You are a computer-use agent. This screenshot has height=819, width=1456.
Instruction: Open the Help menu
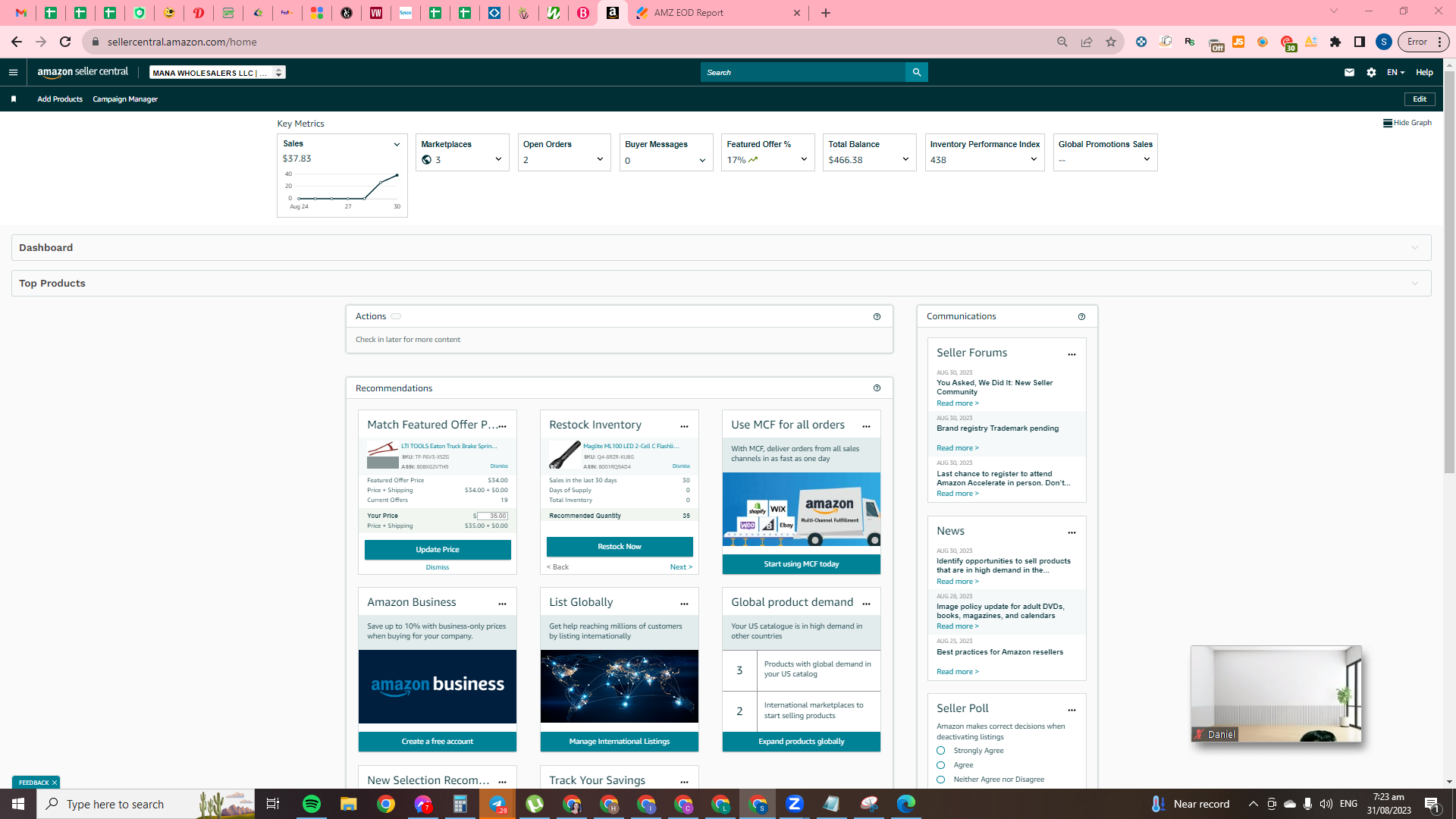click(1424, 73)
